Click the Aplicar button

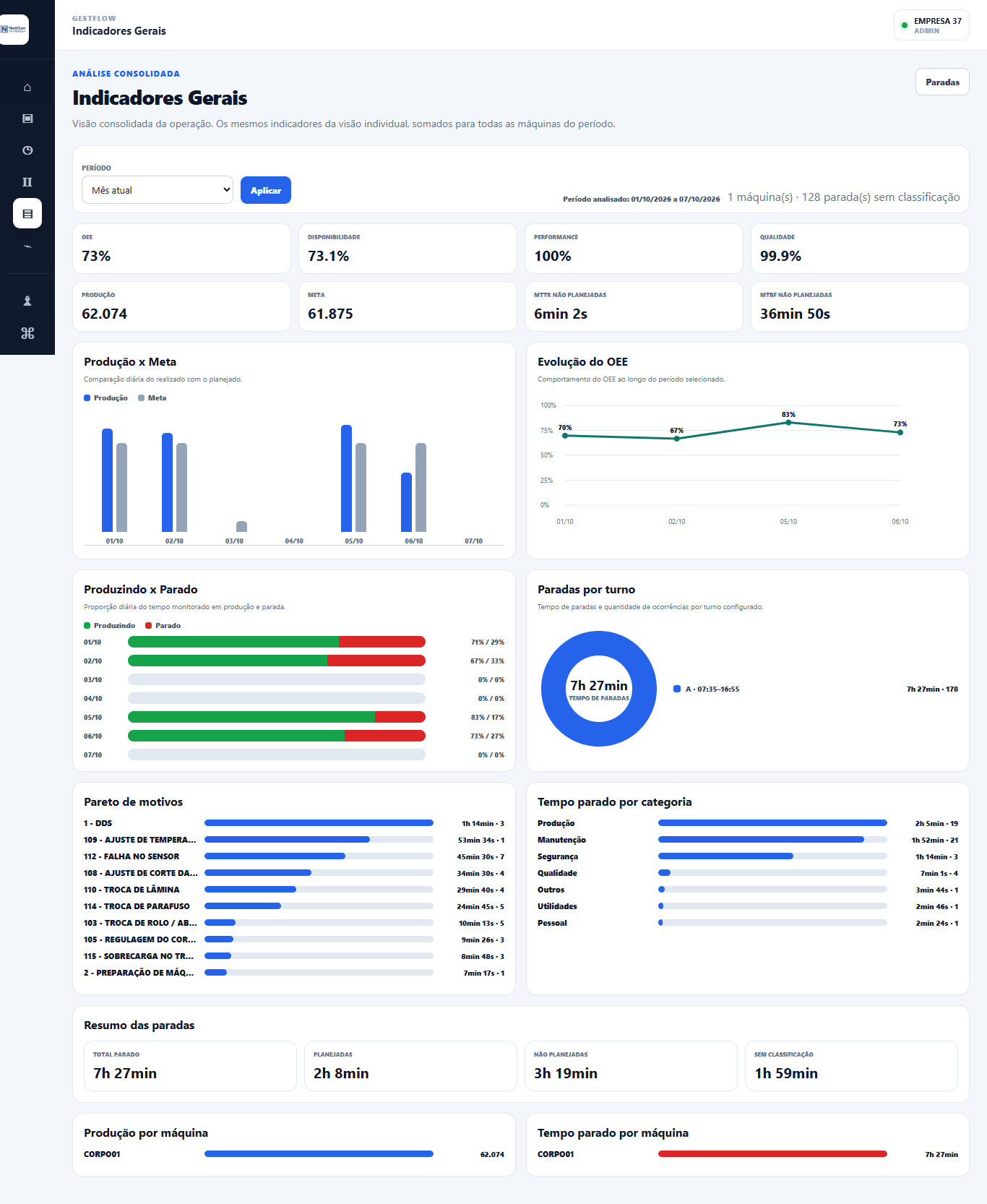(x=266, y=190)
